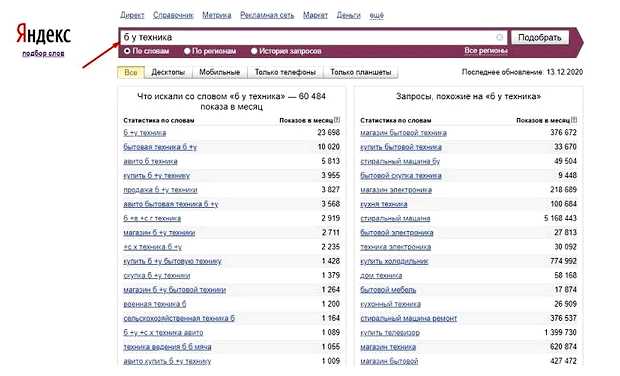Open query 'магазин б +у техники'

[x=159, y=233]
